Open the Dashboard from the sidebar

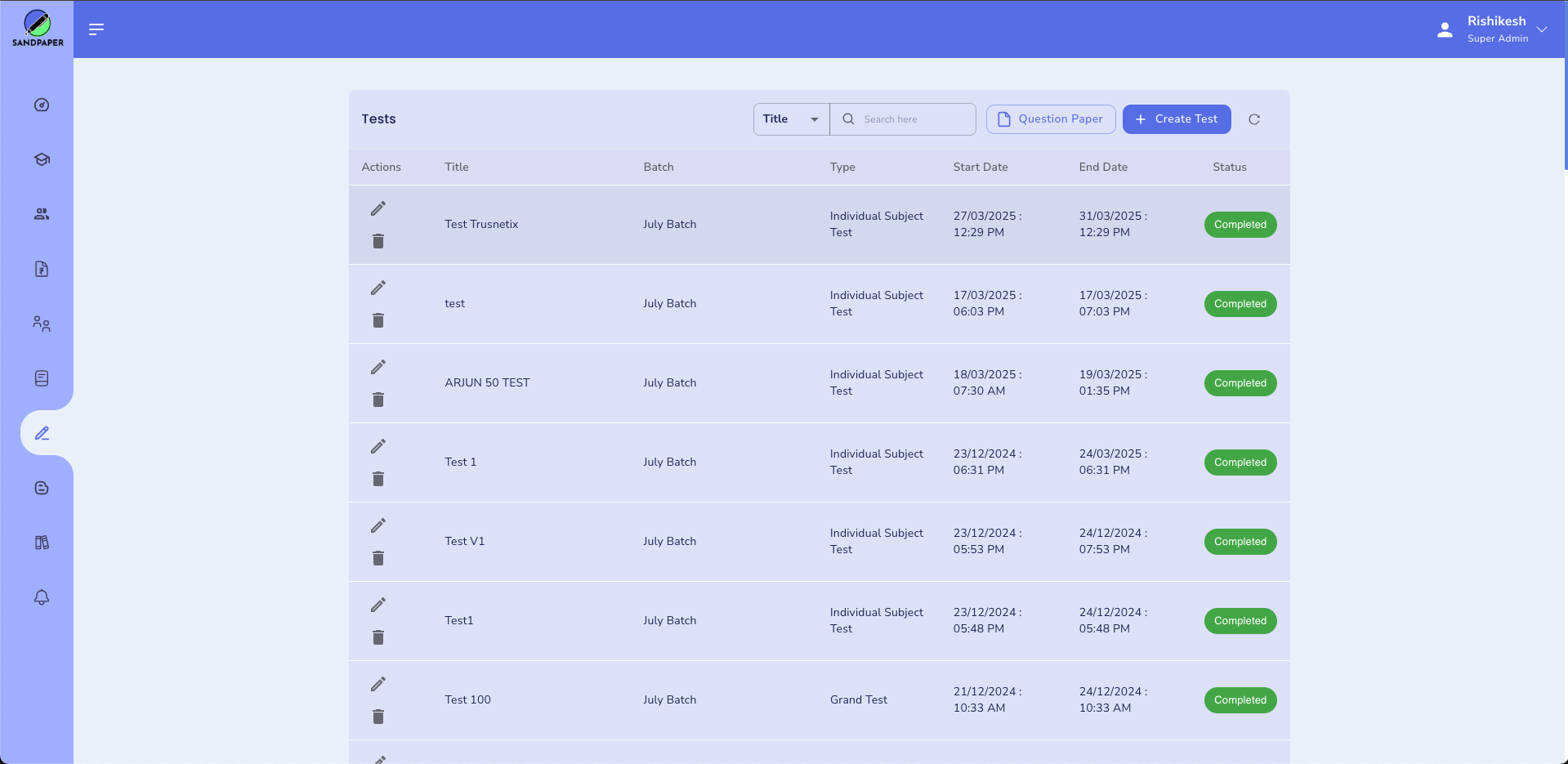41,105
